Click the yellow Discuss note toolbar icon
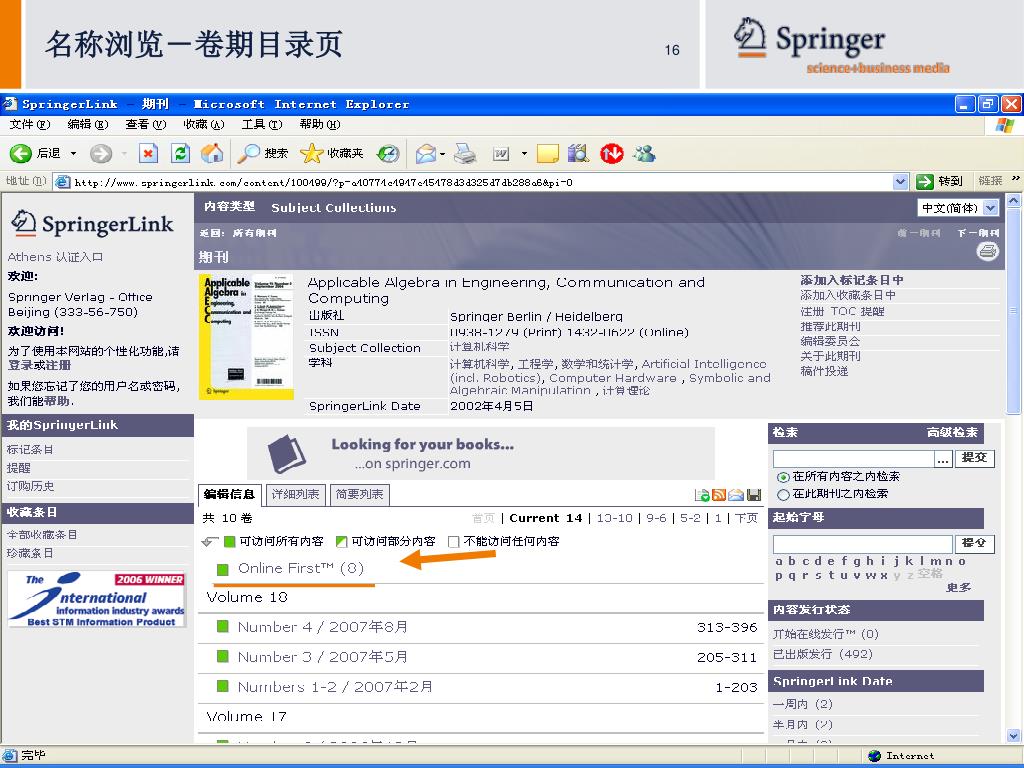Image resolution: width=1024 pixels, height=768 pixels. coord(547,153)
